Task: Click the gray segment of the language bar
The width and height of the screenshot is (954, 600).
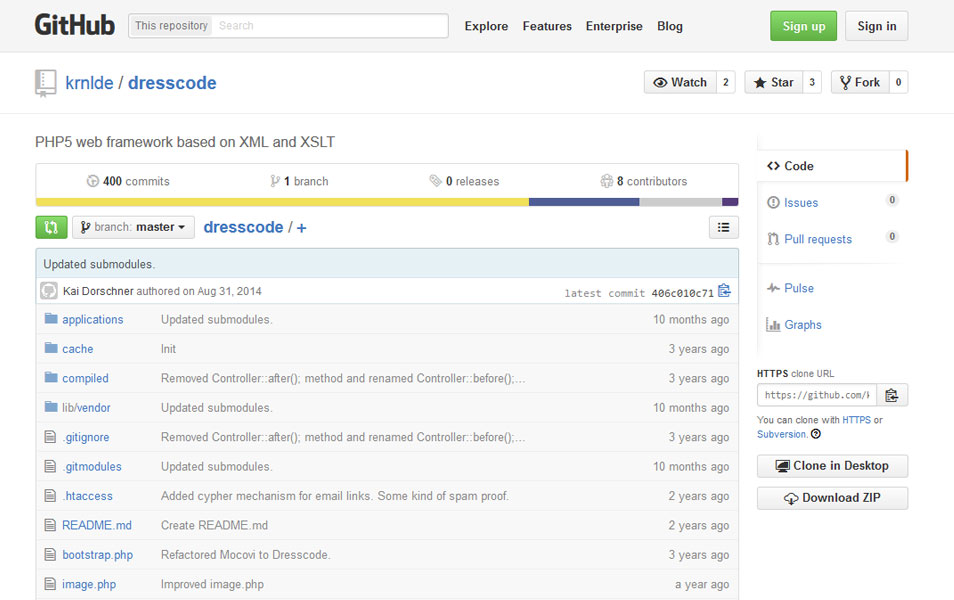Action: coord(681,202)
